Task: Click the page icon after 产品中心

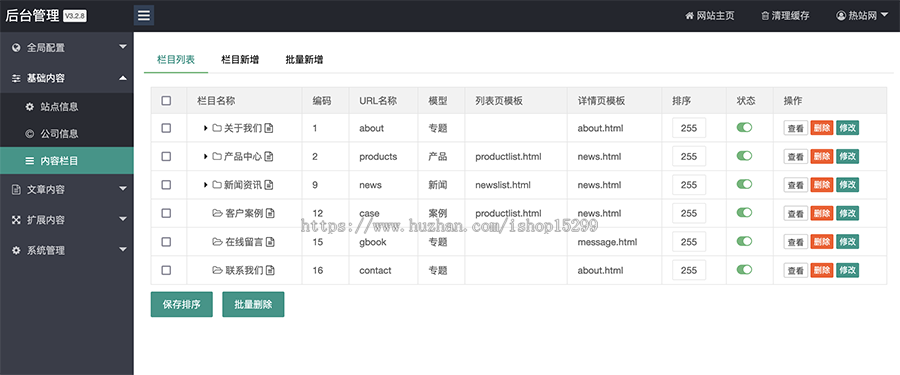Action: tap(269, 156)
